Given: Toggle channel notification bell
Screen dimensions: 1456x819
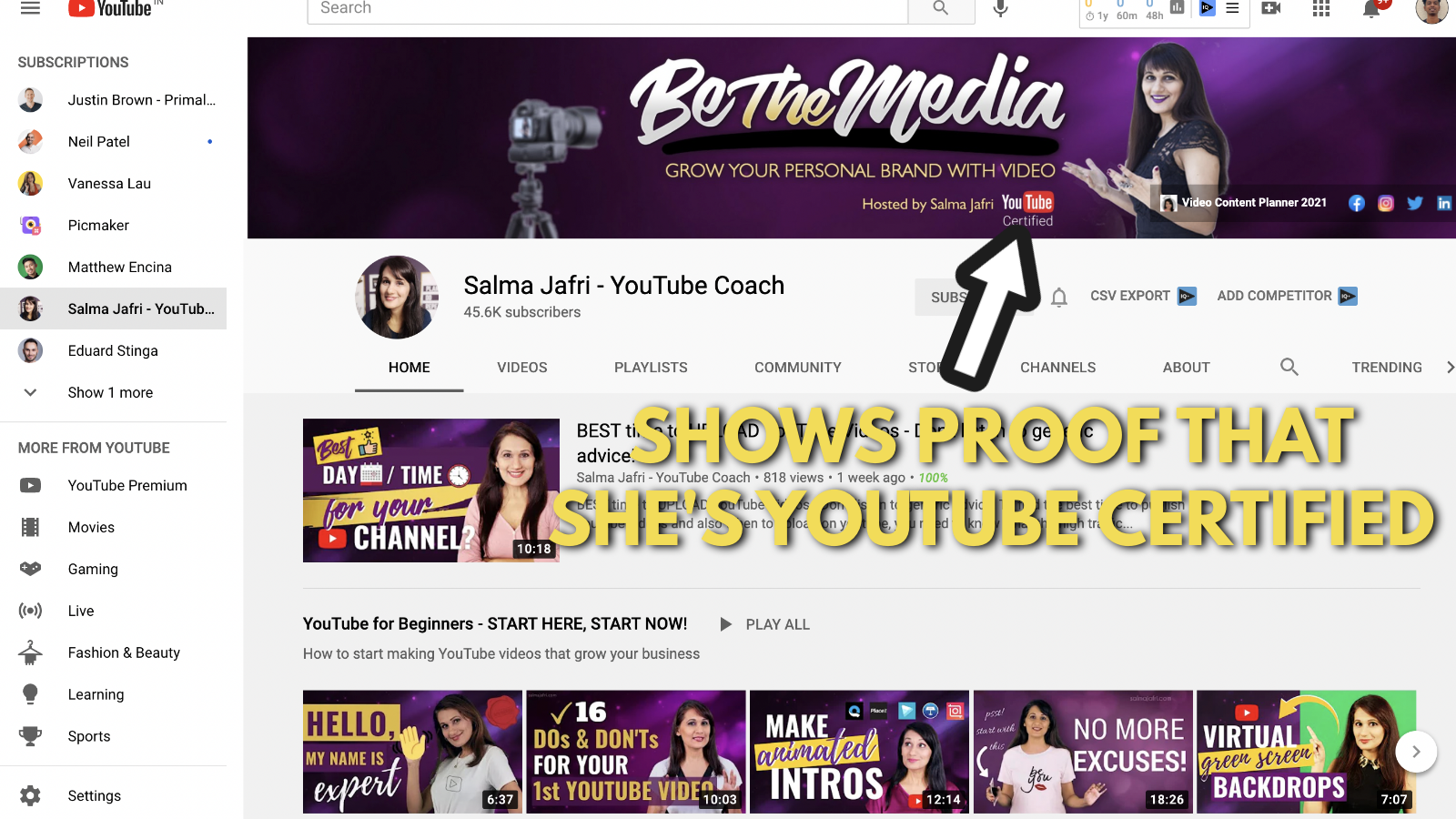Looking at the screenshot, I should point(1059,297).
